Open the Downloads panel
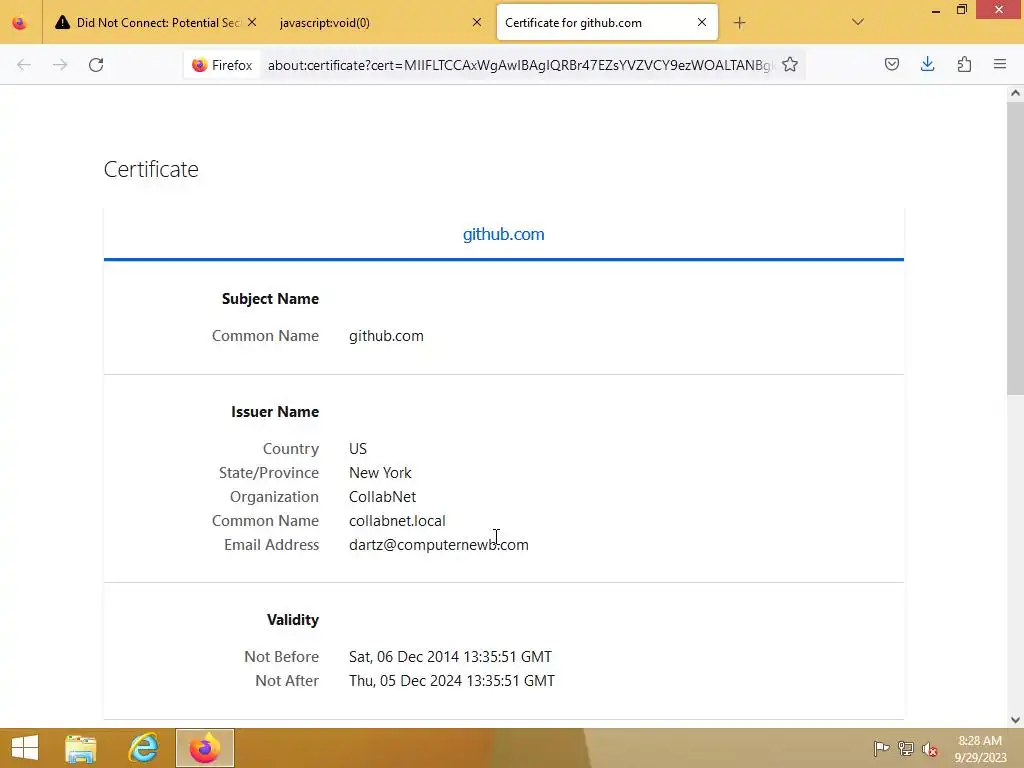Image resolution: width=1024 pixels, height=768 pixels. click(x=927, y=64)
